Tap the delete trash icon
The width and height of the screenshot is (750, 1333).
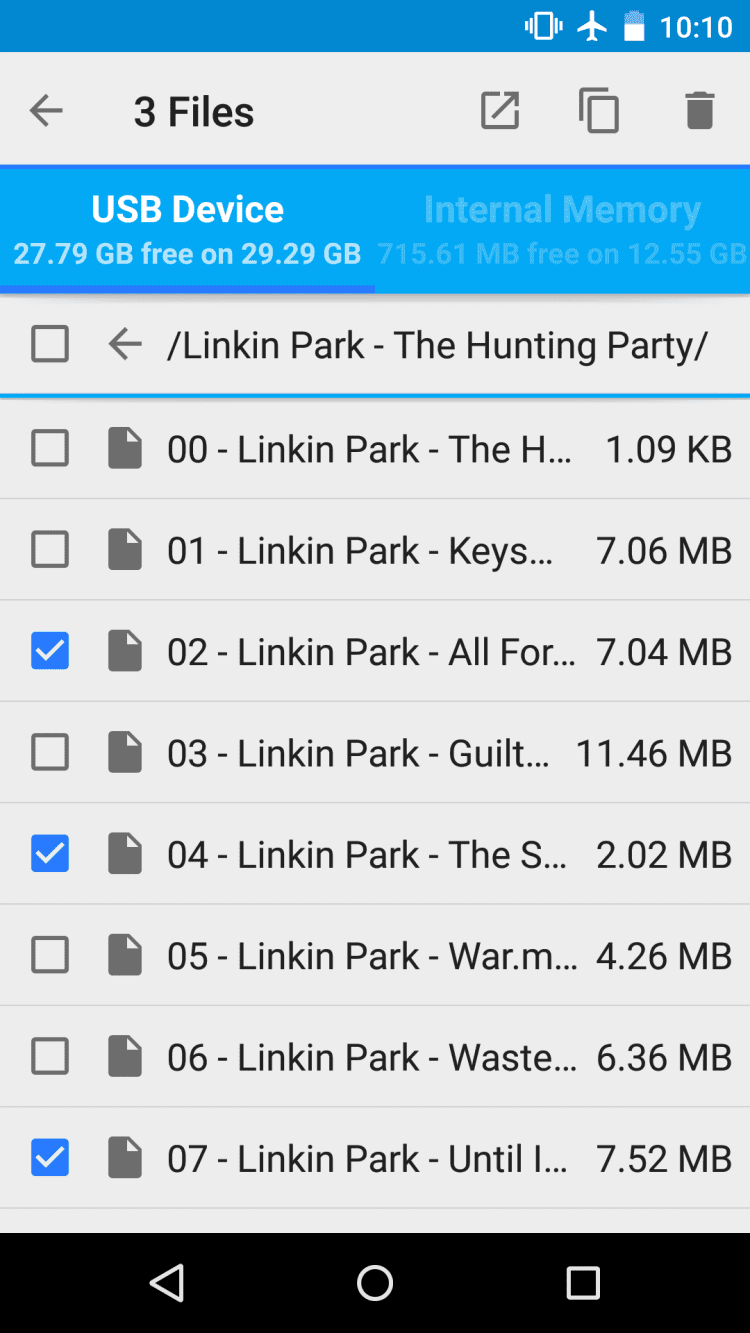pos(700,111)
